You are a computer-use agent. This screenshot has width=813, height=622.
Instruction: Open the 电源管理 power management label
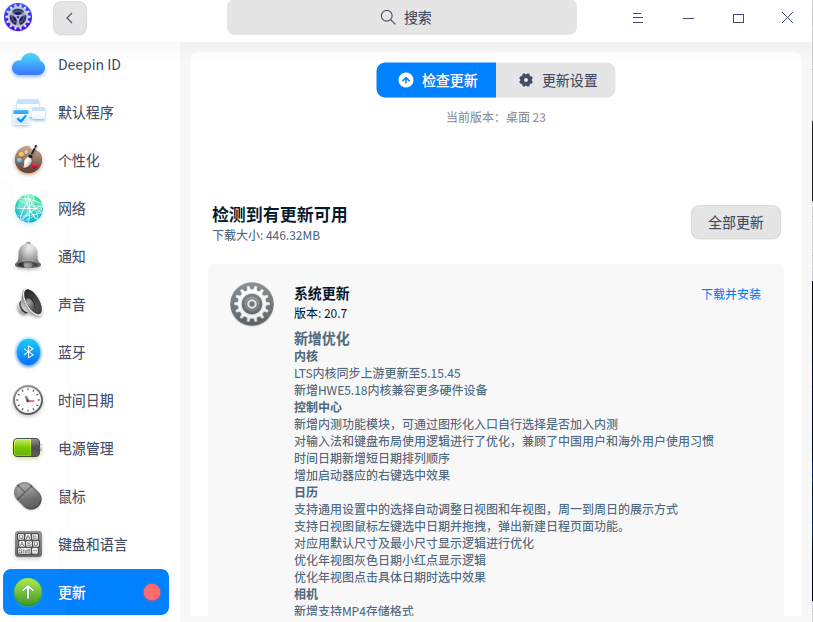[86, 449]
